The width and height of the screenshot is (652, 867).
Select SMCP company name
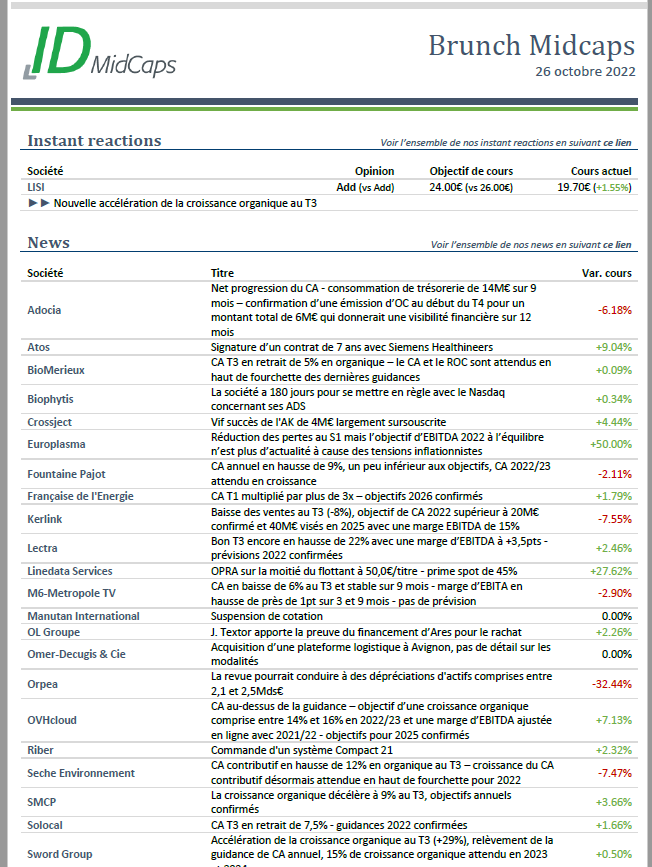[41, 802]
